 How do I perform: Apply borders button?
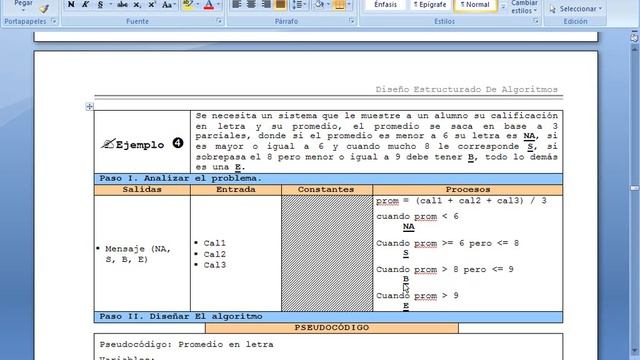pos(339,4)
